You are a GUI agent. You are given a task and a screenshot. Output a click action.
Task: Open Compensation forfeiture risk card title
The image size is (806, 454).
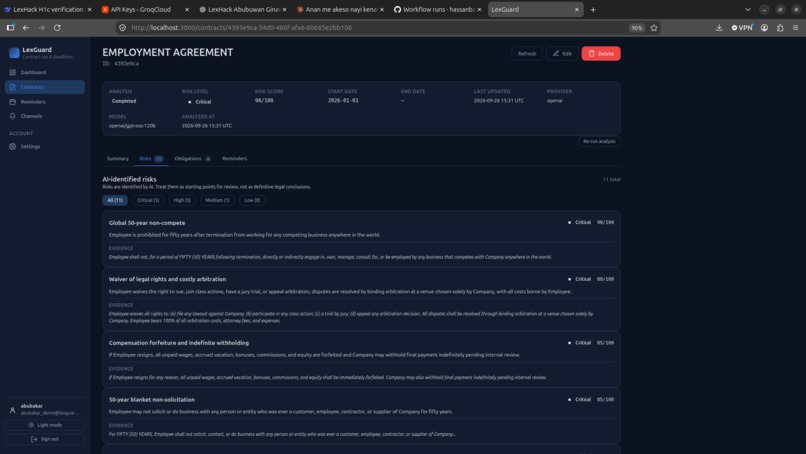click(178, 343)
